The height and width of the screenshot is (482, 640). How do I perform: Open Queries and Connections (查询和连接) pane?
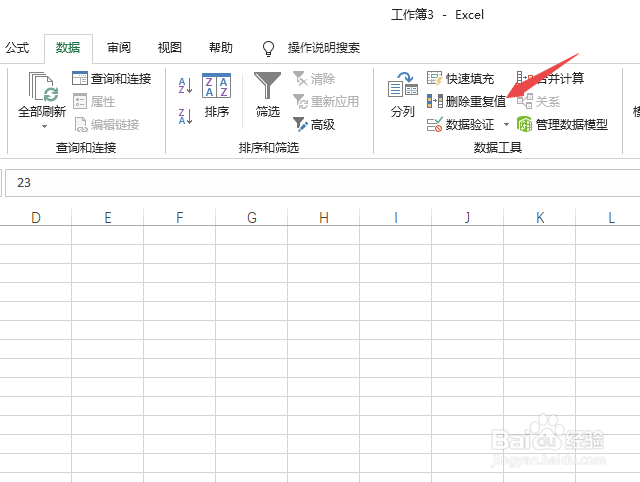111,78
